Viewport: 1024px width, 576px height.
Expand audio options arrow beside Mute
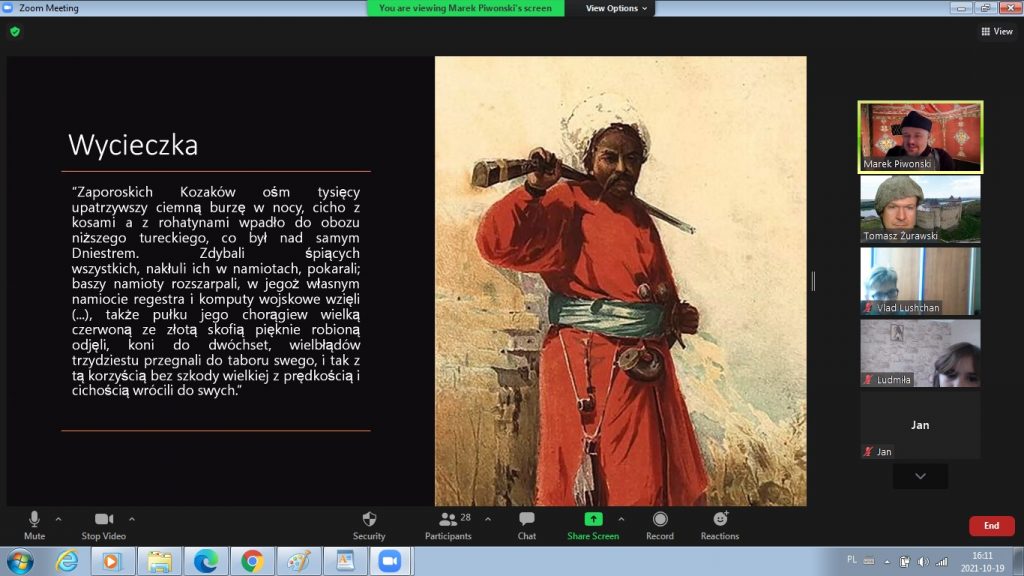58,519
